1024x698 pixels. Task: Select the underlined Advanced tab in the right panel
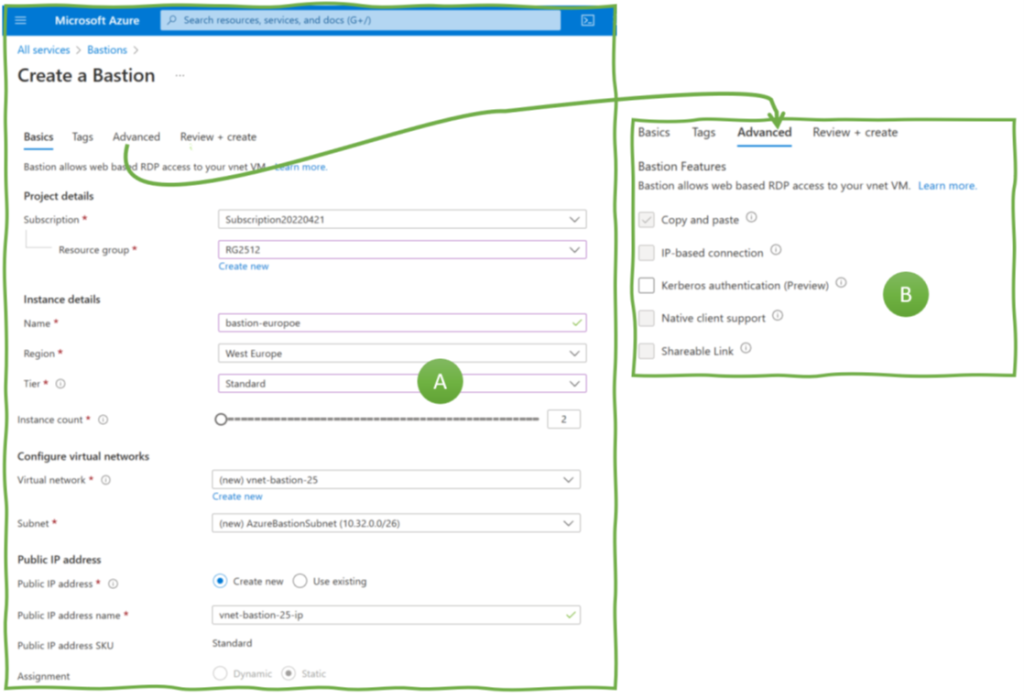point(764,133)
